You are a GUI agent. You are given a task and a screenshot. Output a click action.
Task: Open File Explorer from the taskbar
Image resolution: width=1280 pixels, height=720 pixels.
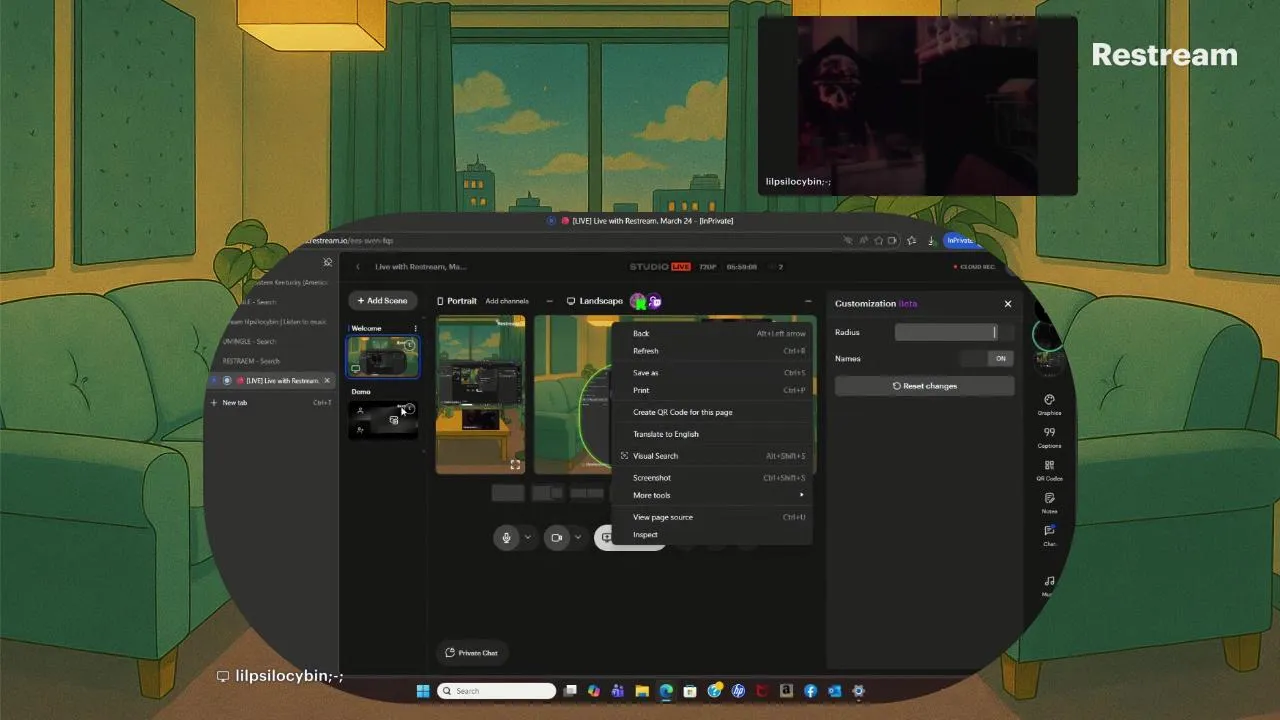click(642, 691)
